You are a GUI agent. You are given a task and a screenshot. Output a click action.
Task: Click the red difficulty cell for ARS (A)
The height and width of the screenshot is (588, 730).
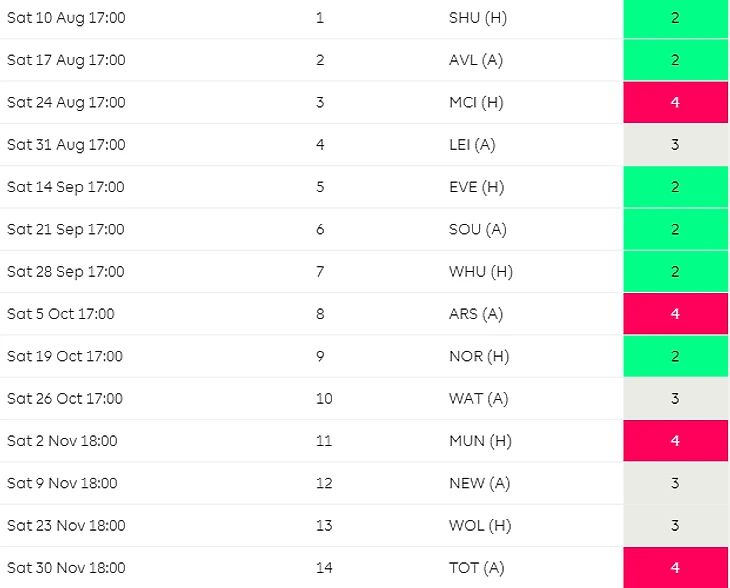676,314
